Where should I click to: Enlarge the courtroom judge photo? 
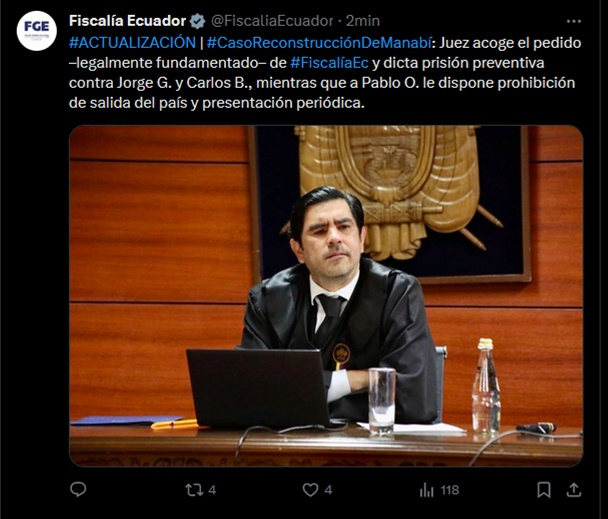(326, 296)
